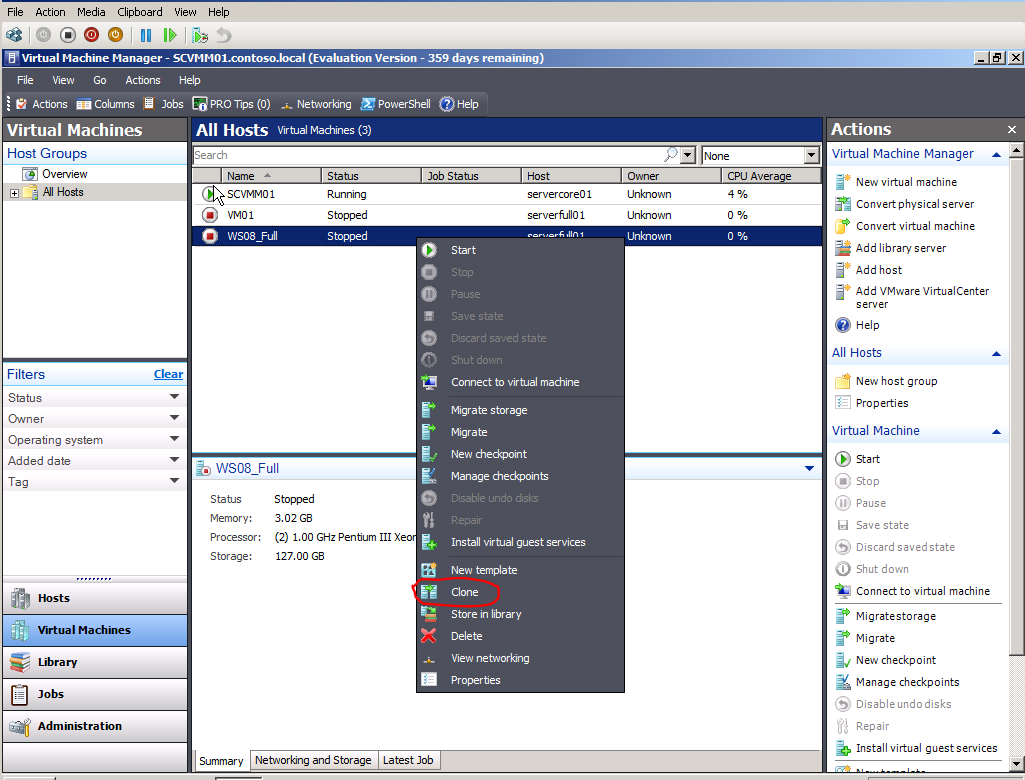Collapse the Virtual Machine Manager actions section
This screenshot has height=780, width=1025.
996,155
